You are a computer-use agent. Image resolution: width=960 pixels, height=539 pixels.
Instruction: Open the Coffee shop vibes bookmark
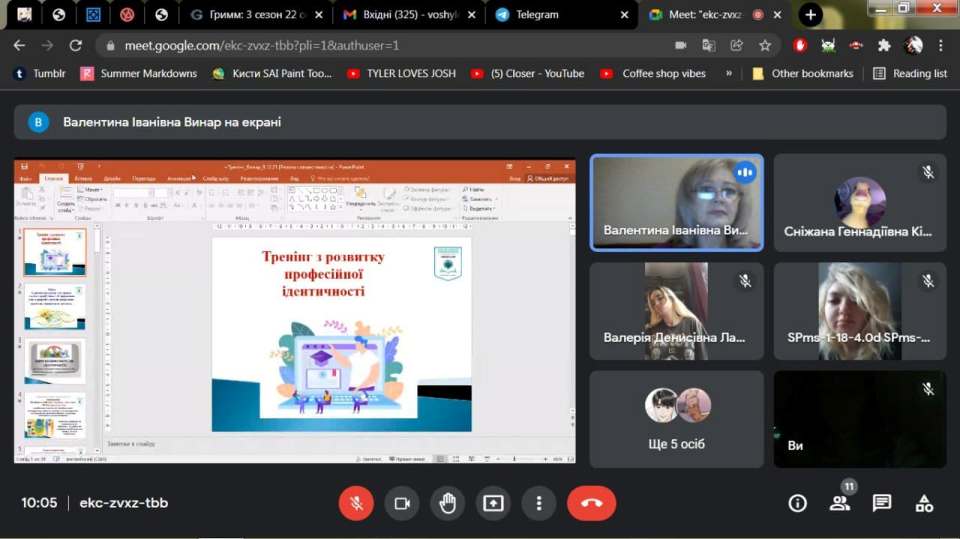[x=654, y=73]
